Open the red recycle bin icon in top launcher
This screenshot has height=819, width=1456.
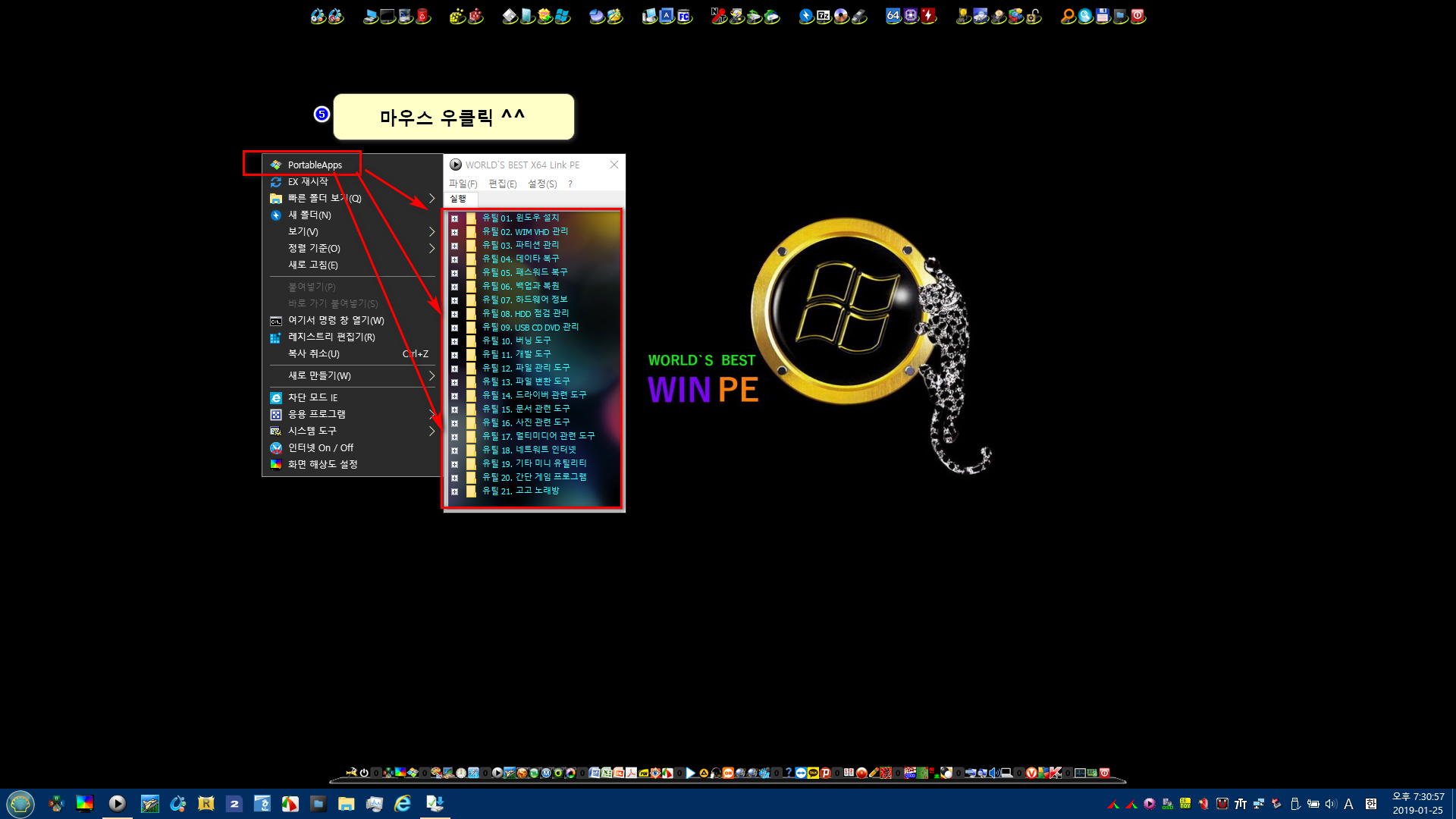[x=422, y=16]
